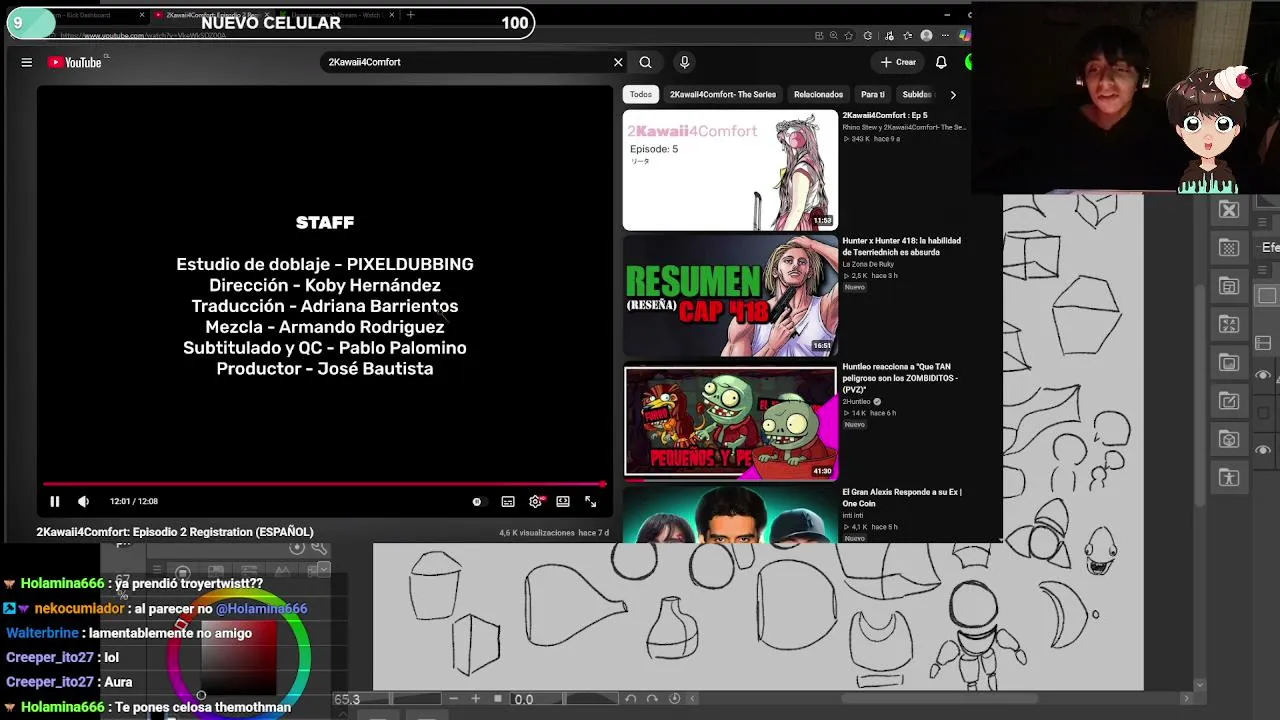The height and width of the screenshot is (720, 1280).
Task: Open 2Kawaii4Comfort Episode 5 thumbnail
Action: [x=730, y=170]
